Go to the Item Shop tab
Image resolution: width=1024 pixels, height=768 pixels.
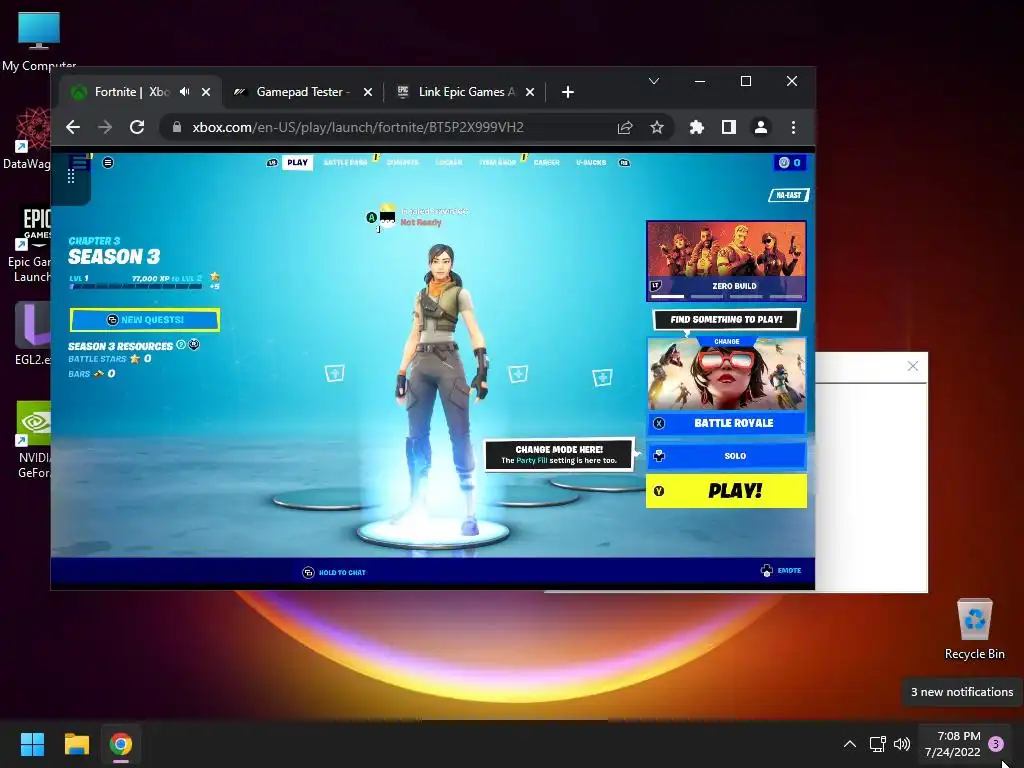click(x=498, y=163)
